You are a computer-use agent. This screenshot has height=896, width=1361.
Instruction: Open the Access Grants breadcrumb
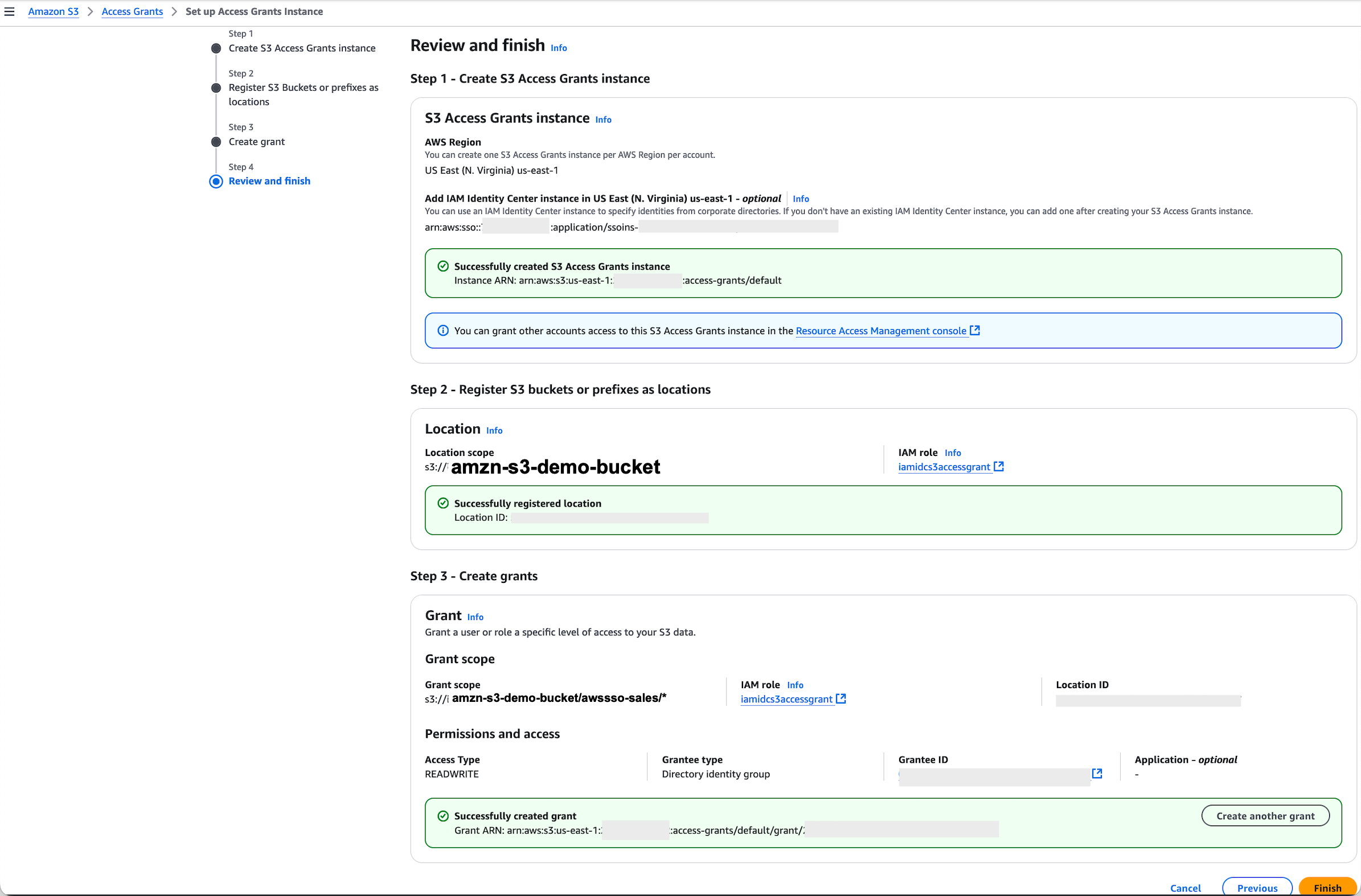pyautogui.click(x=132, y=11)
